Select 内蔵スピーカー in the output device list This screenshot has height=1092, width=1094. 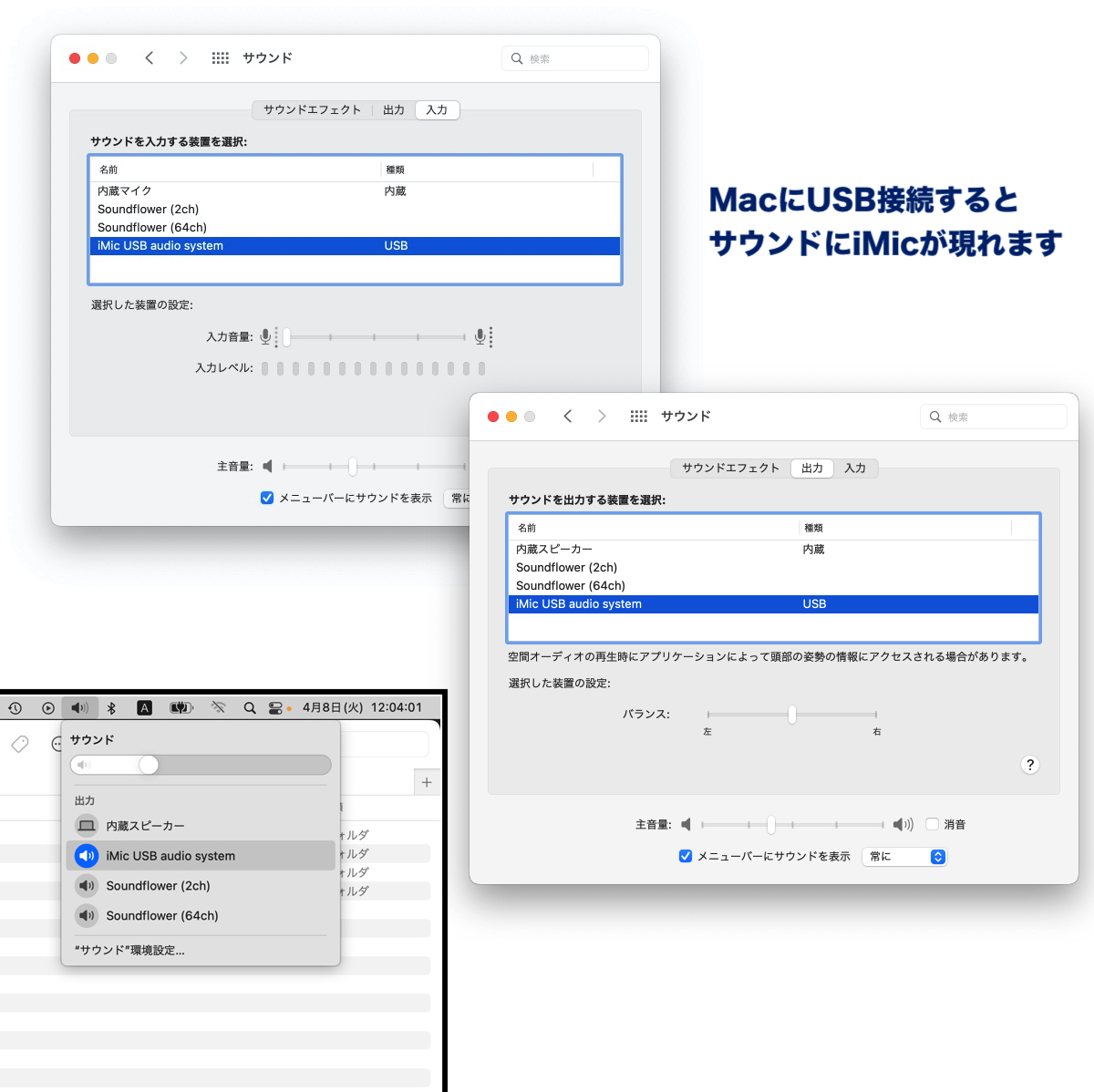pos(774,550)
